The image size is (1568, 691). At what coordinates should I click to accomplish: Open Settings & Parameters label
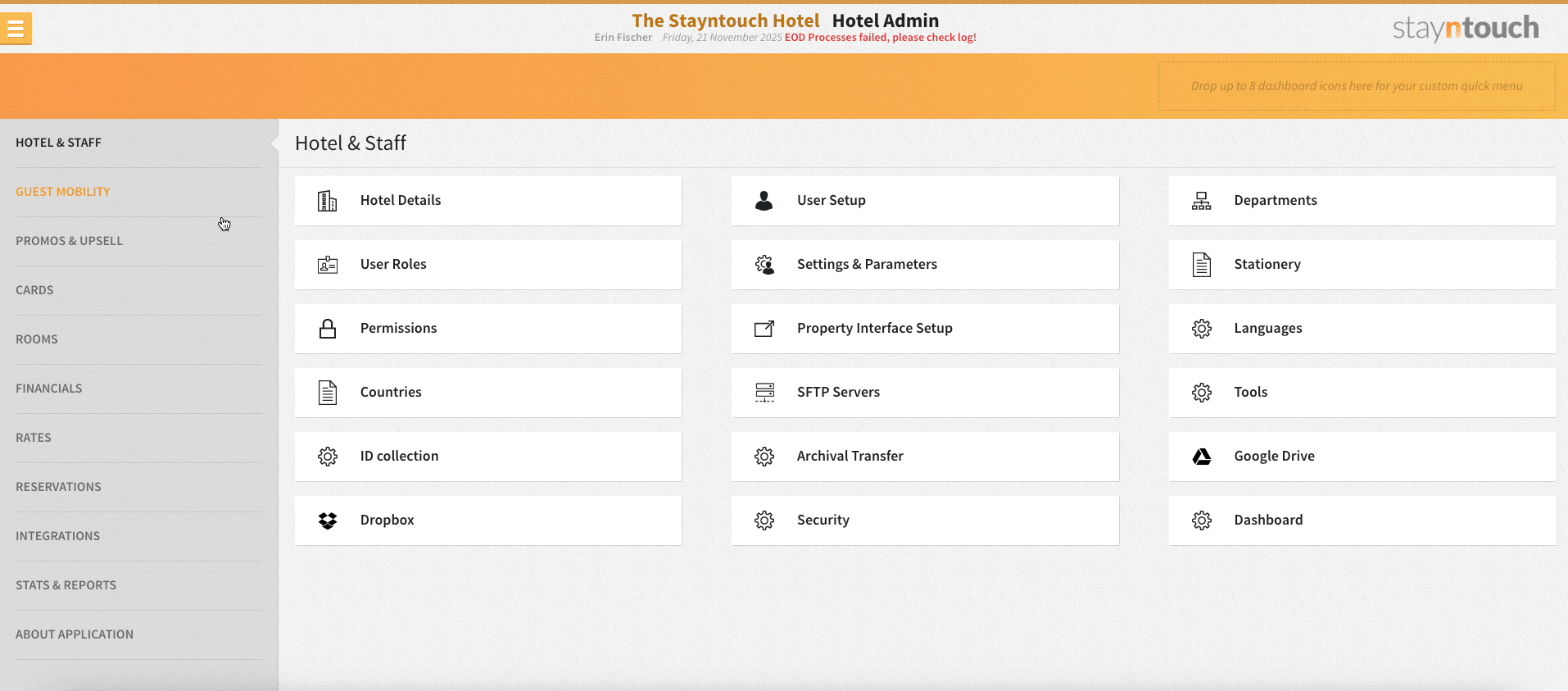(x=867, y=264)
